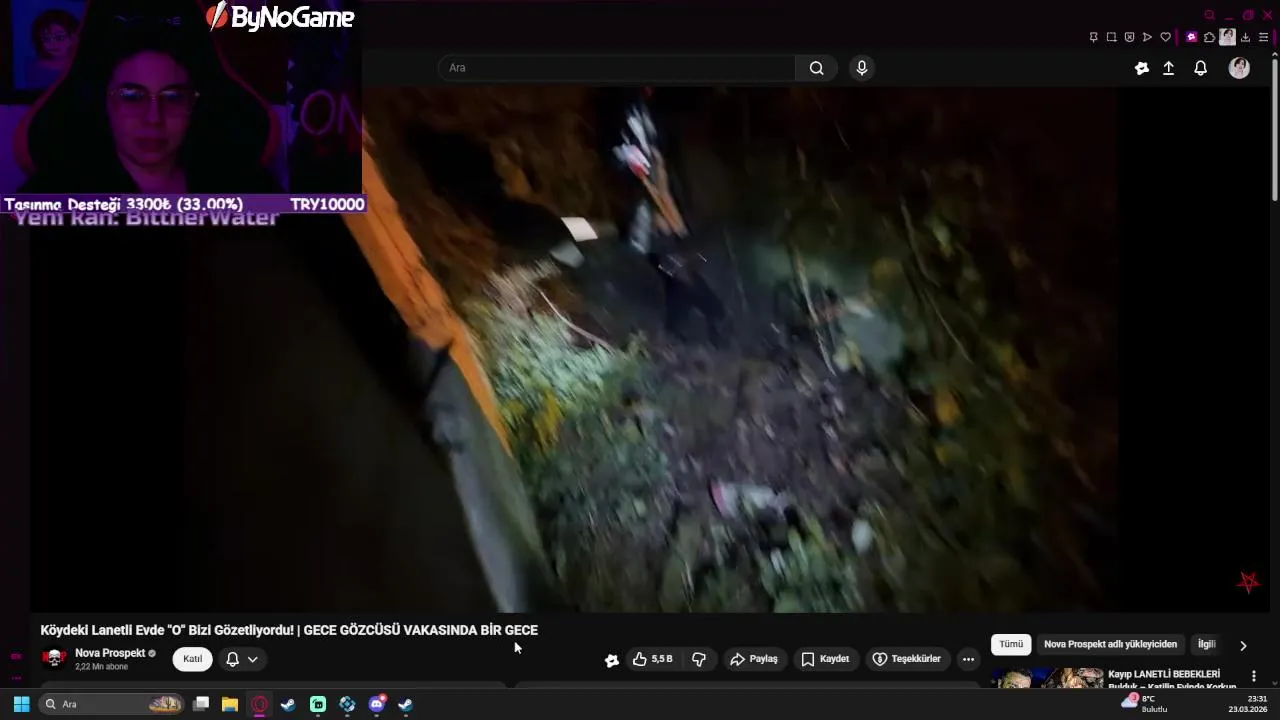Open Discord from taskbar

[377, 704]
